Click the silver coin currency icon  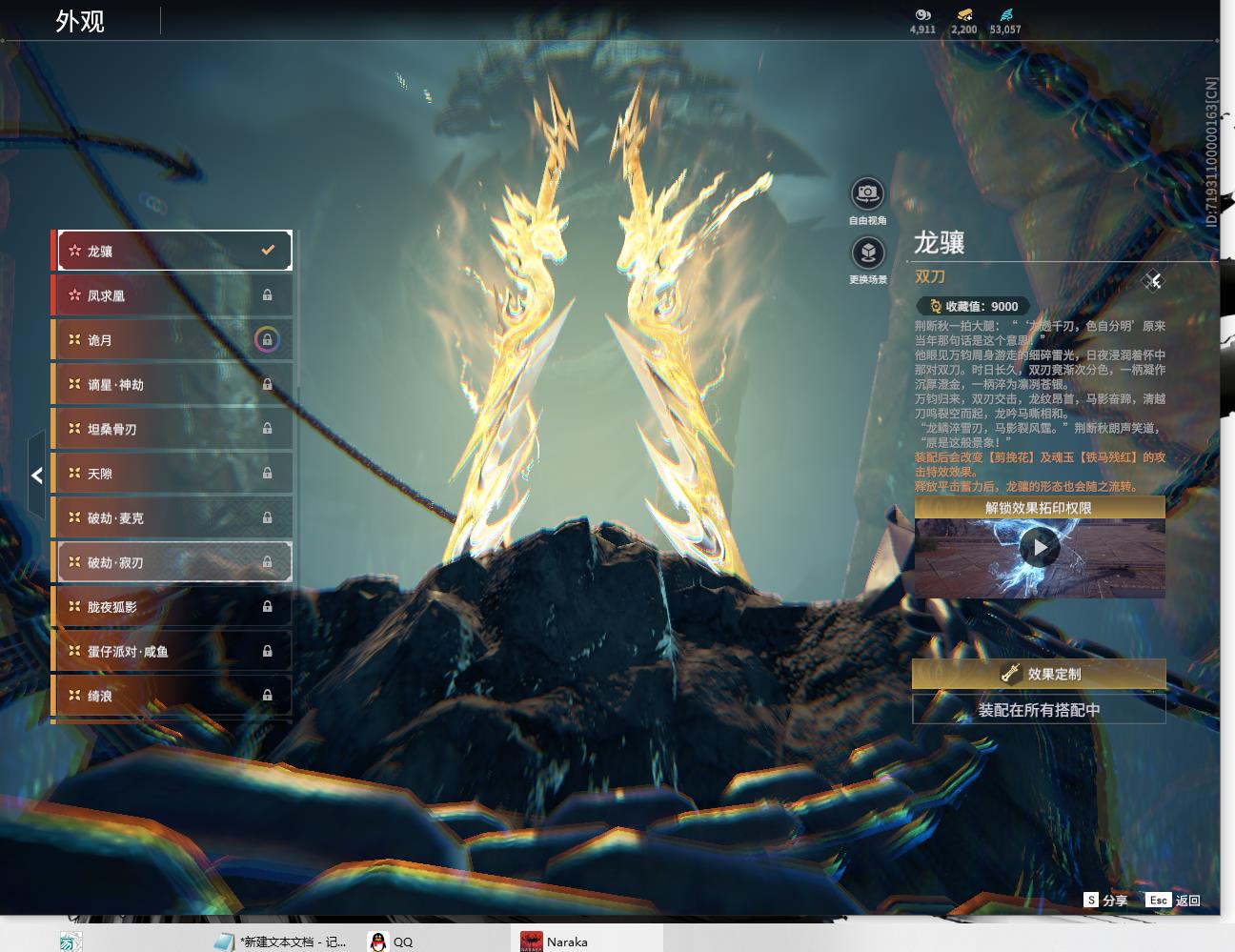coord(922,14)
